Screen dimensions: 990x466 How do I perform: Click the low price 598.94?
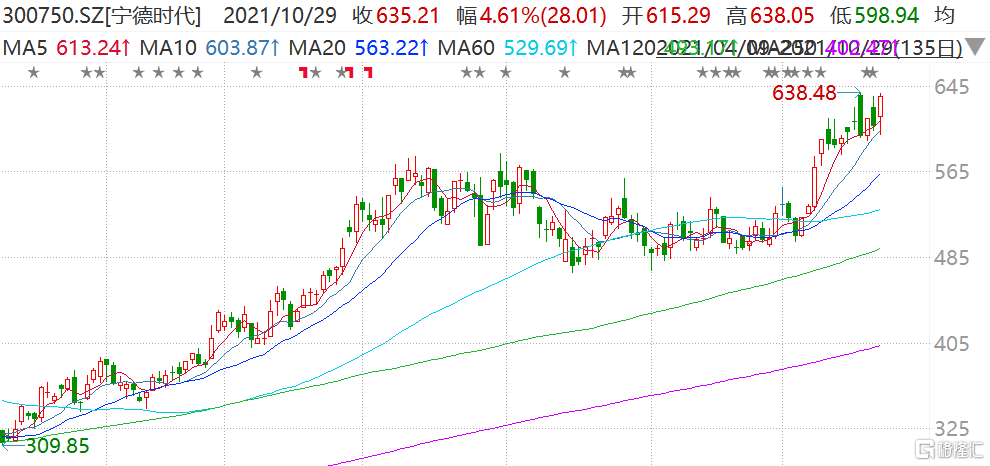886,16
